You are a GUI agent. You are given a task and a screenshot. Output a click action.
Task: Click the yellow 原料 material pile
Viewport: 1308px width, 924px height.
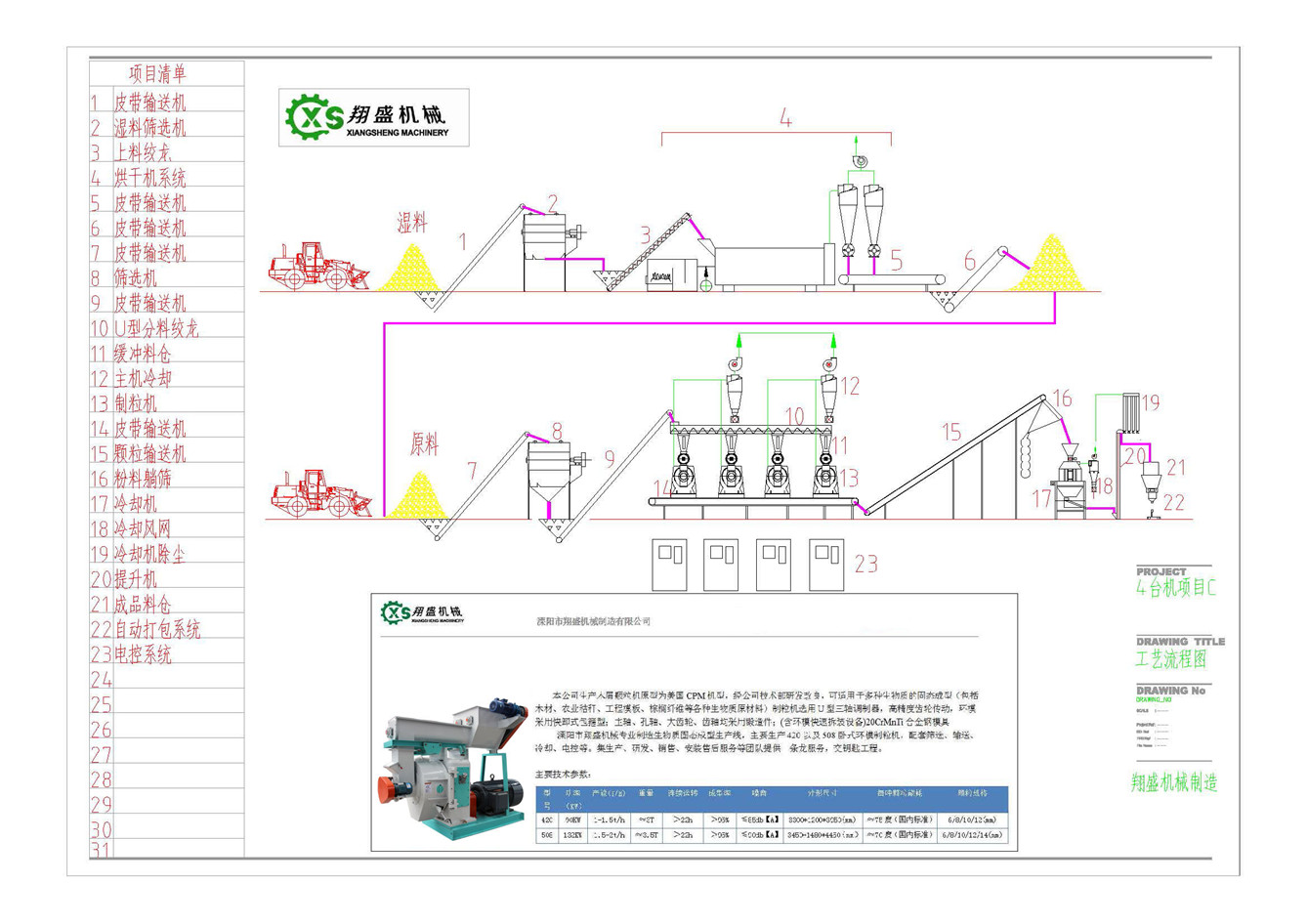418,497
